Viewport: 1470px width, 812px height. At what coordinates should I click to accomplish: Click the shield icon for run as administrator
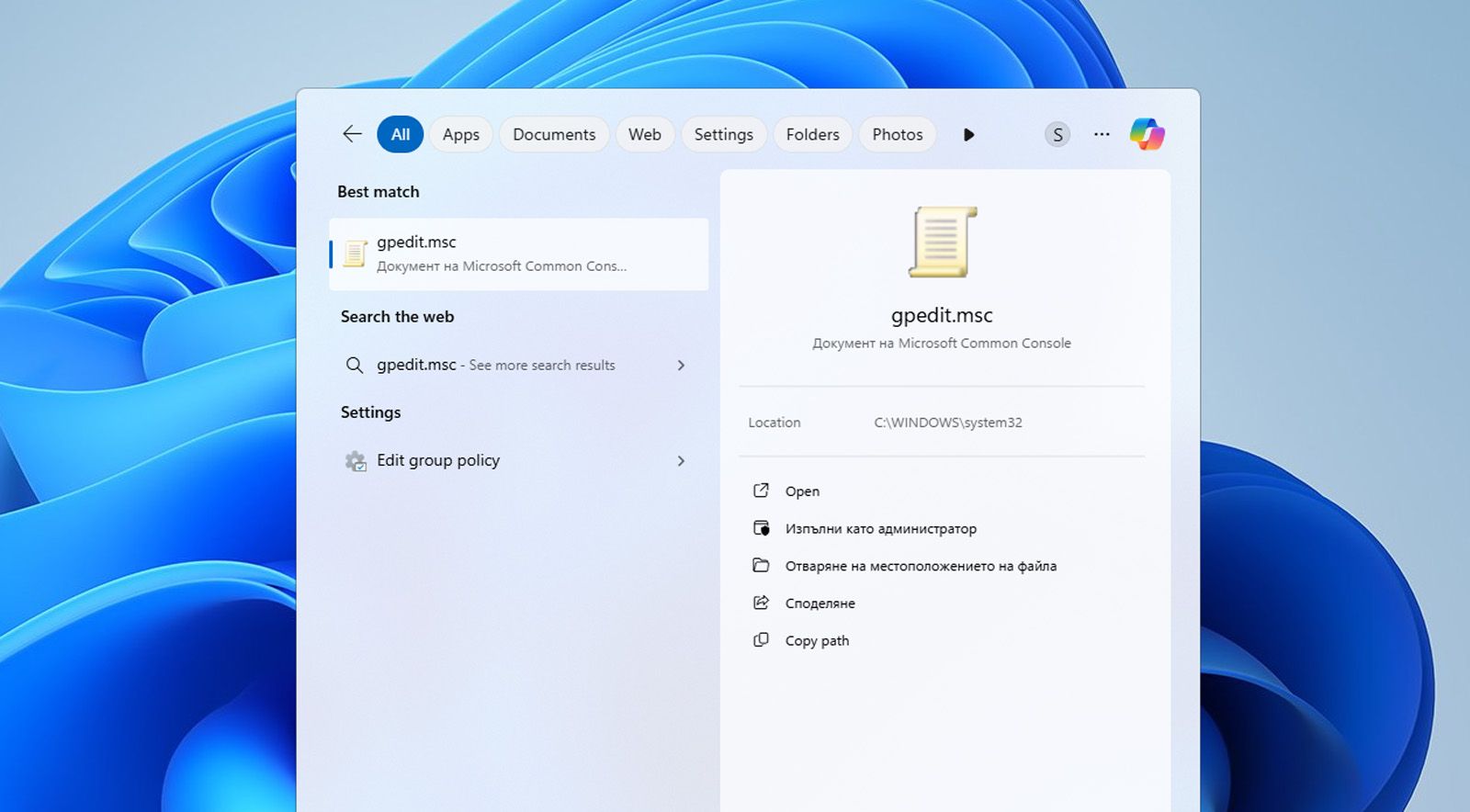pyautogui.click(x=761, y=528)
